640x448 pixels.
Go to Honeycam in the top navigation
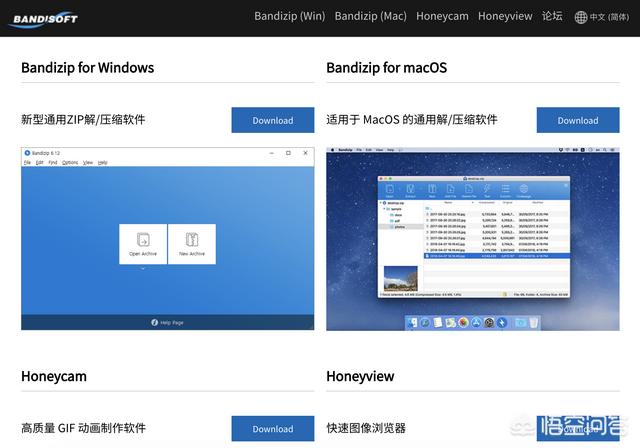(442, 16)
